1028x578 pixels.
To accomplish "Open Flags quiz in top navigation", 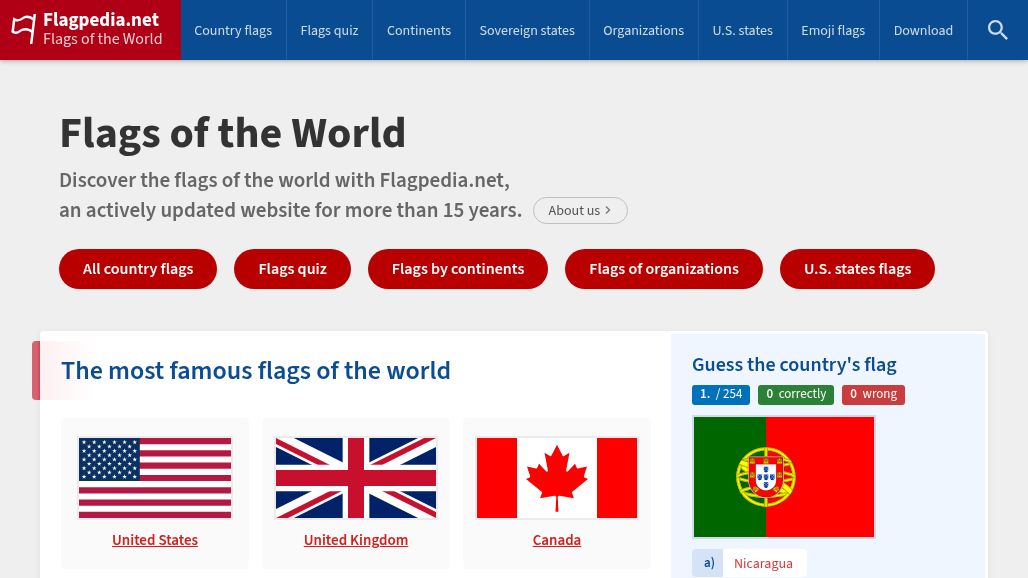I will (329, 30).
